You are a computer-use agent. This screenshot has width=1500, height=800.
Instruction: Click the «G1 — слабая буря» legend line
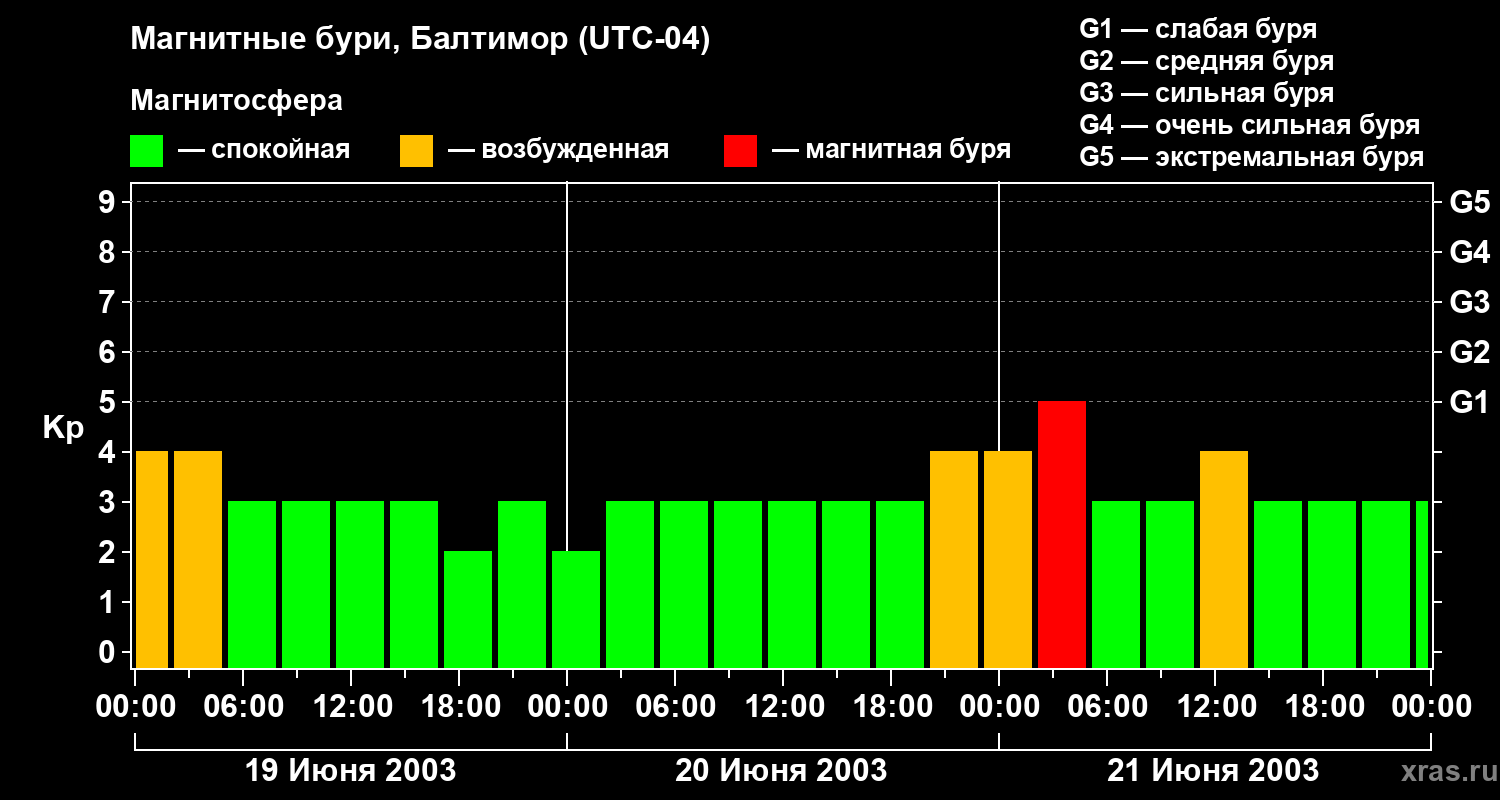click(1198, 29)
